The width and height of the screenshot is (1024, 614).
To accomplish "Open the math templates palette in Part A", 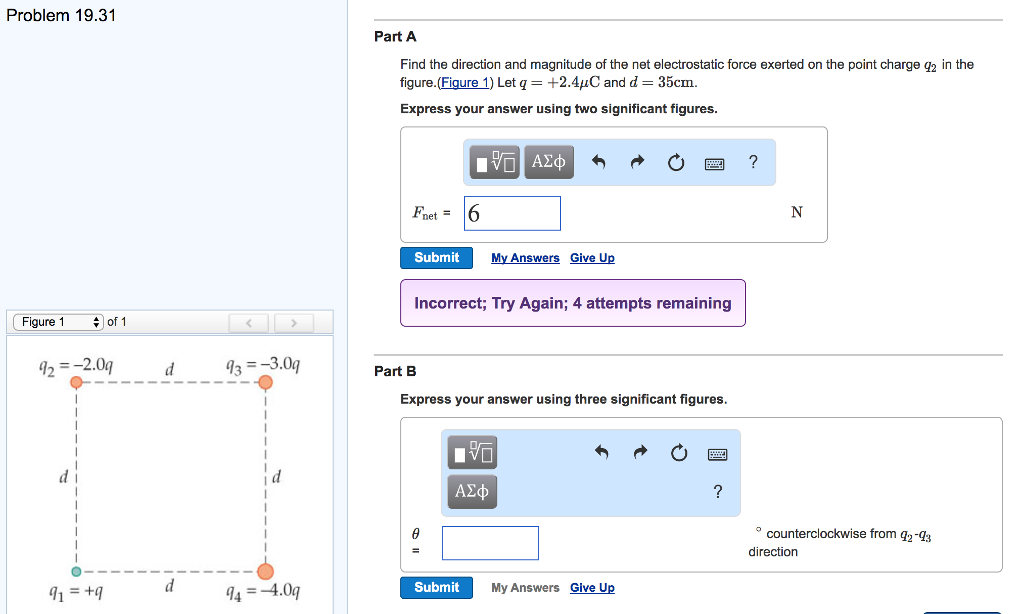I will (497, 162).
